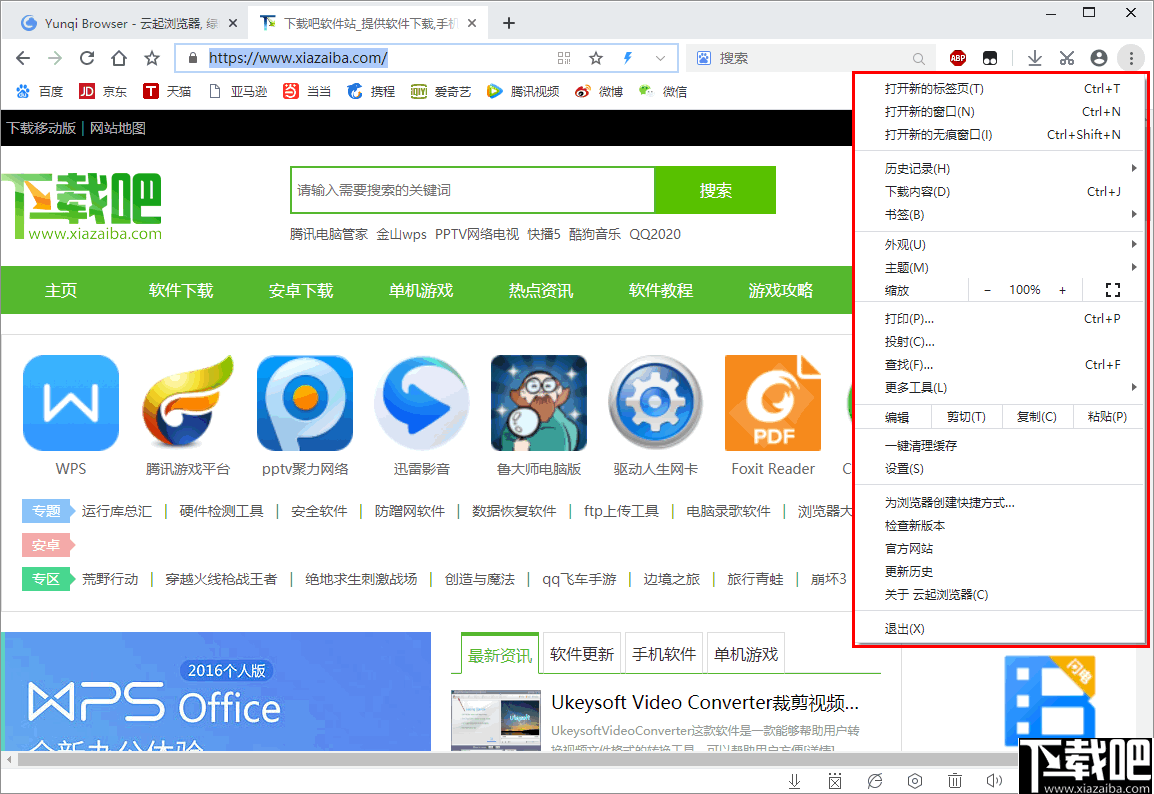Click the settings gear in the status bar
The image size is (1154, 794).
click(914, 780)
